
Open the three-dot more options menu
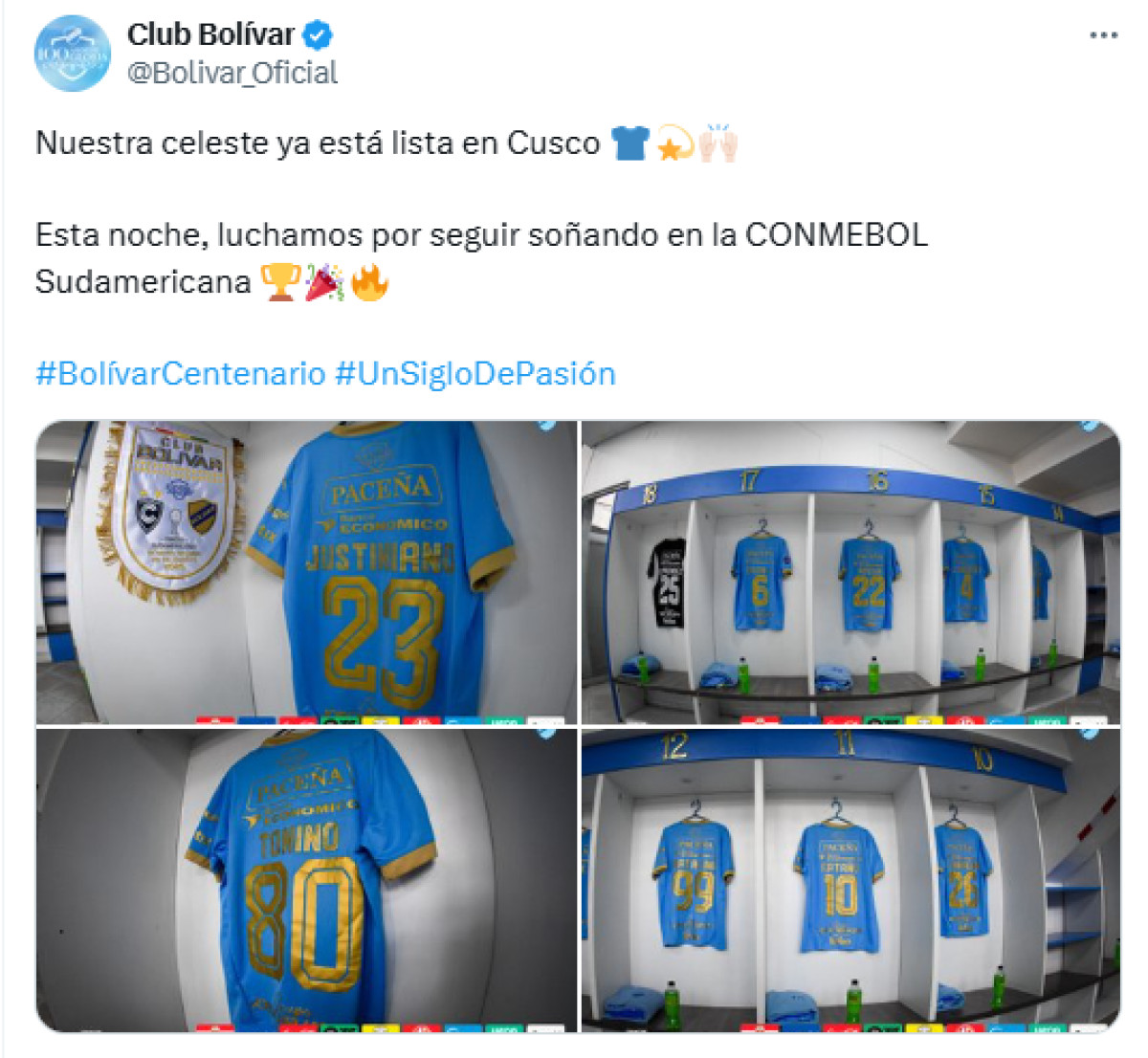[x=1103, y=35]
